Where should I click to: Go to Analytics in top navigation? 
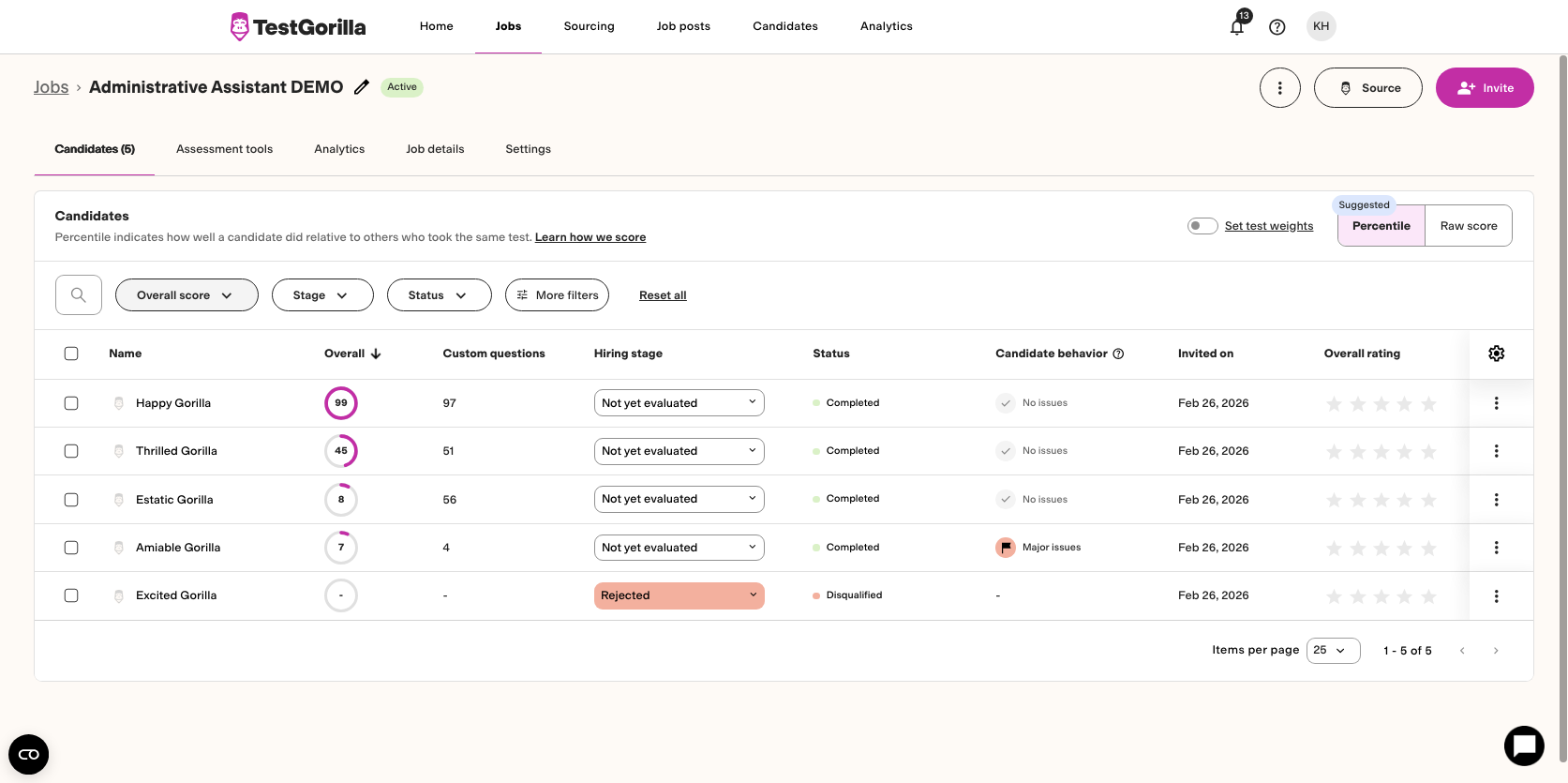(x=886, y=26)
